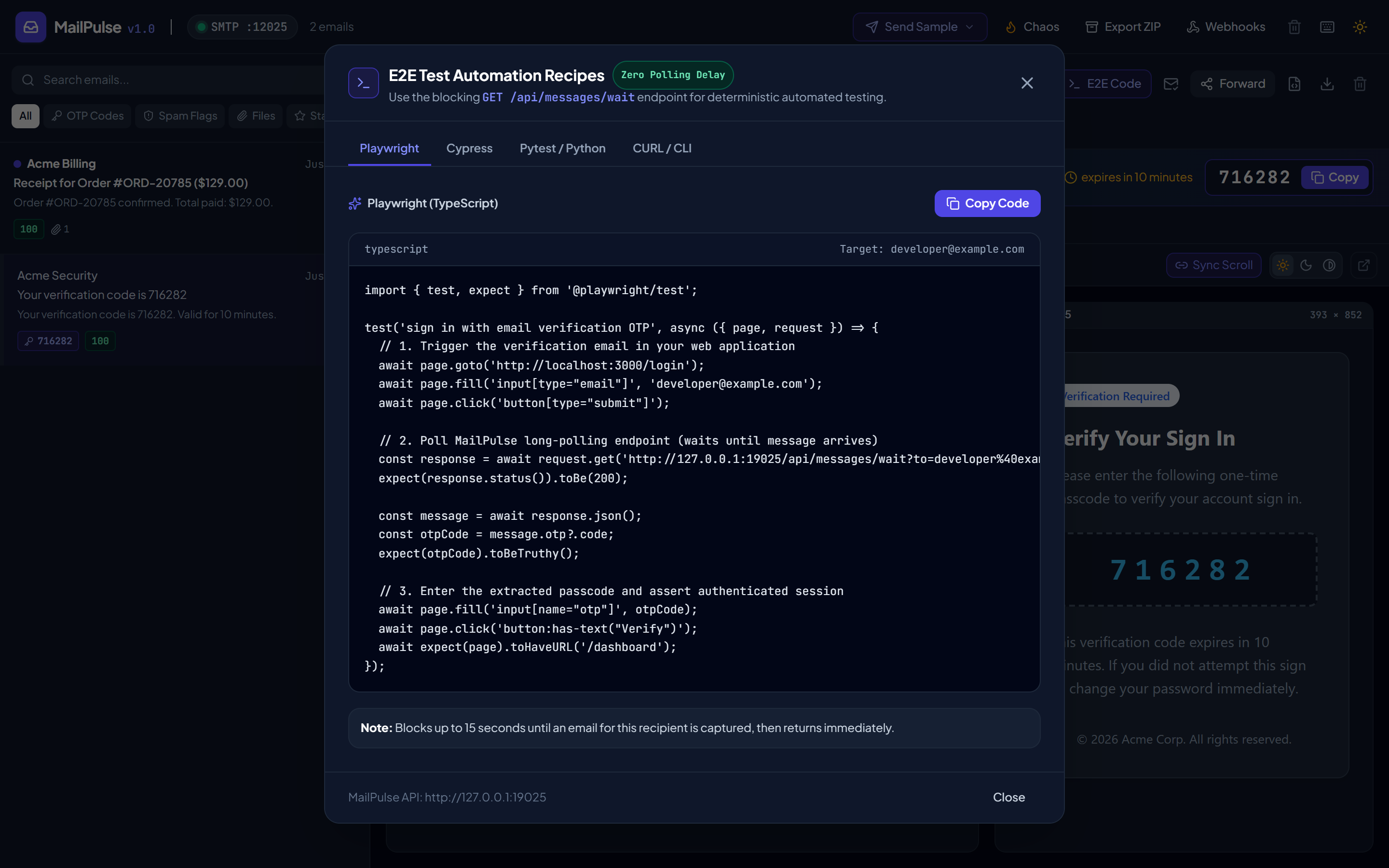The image size is (1389, 868).
Task: Open preview in new window icon
Action: [x=1364, y=265]
